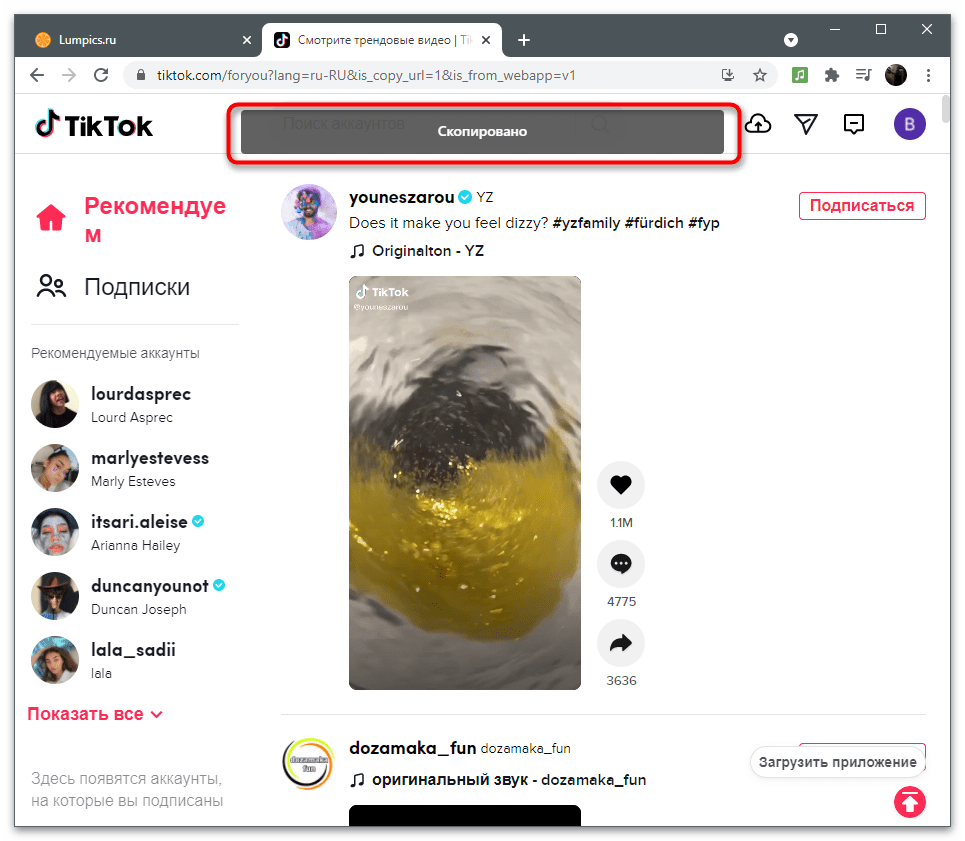Screen dimensions: 965x841
Task: Go back with browser back arrow
Action: (37, 75)
